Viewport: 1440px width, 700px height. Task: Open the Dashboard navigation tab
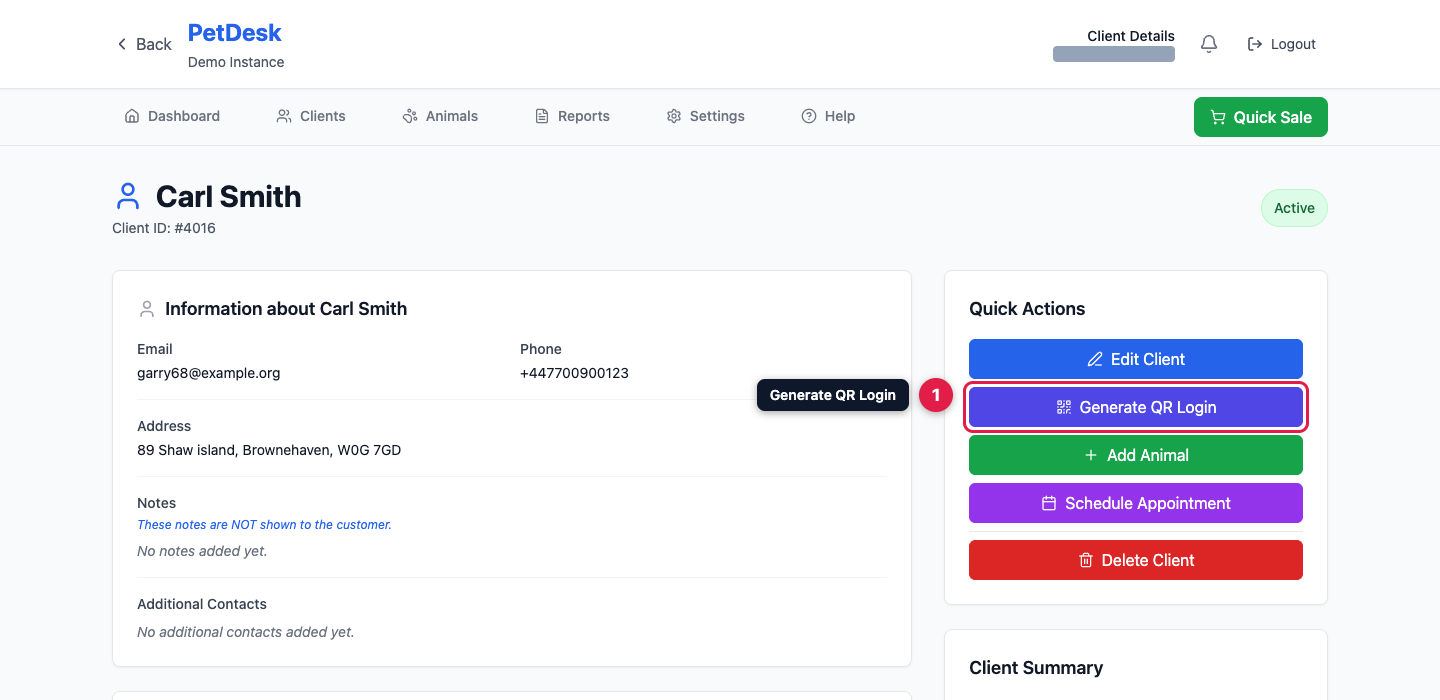tap(172, 116)
